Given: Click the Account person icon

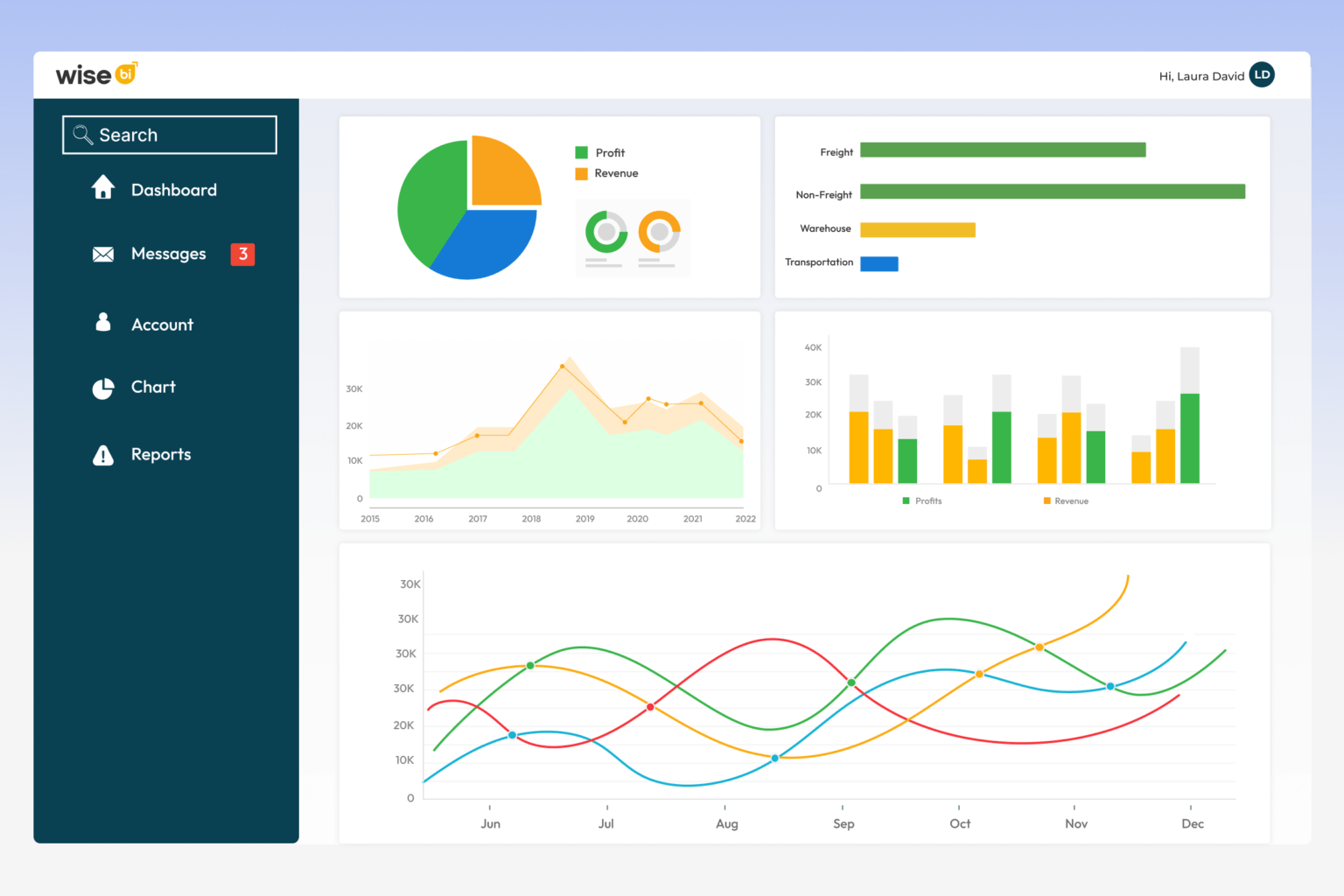Looking at the screenshot, I should click(103, 322).
